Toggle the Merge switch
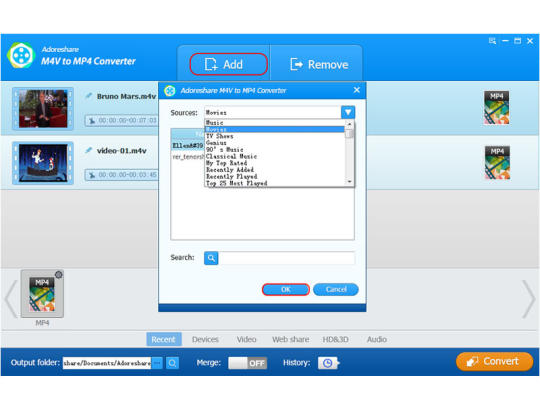 248,363
